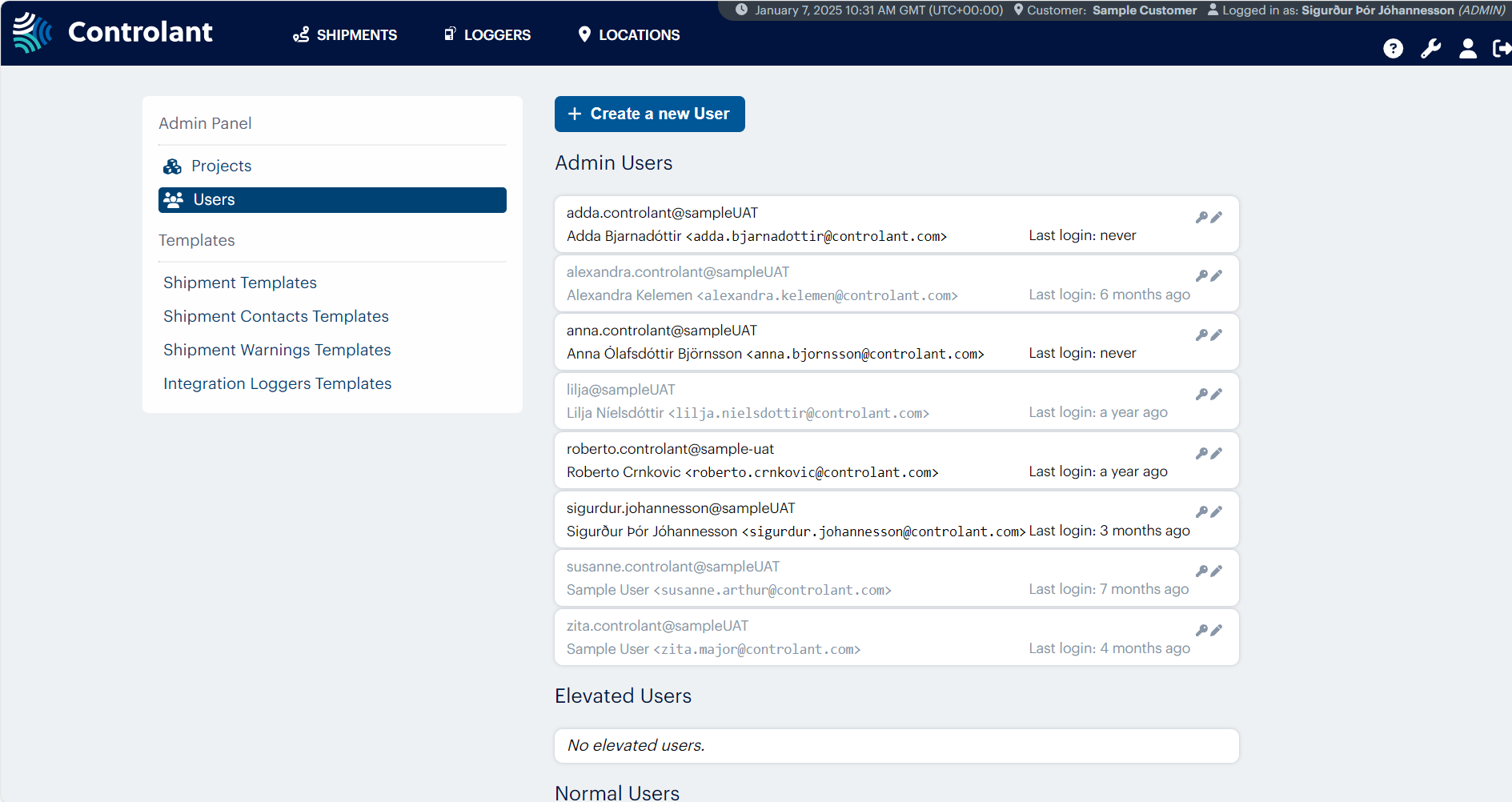
Task: Click the text "Last login: 6 months ago"
Action: pos(1109,295)
